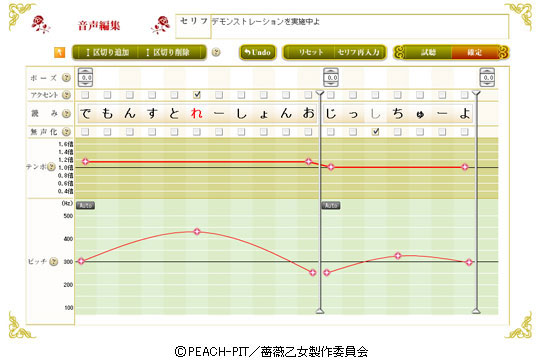Viewport: 540px width, 360px height.
Task: Decrease the middle pause stepper value
Action: [331, 83]
